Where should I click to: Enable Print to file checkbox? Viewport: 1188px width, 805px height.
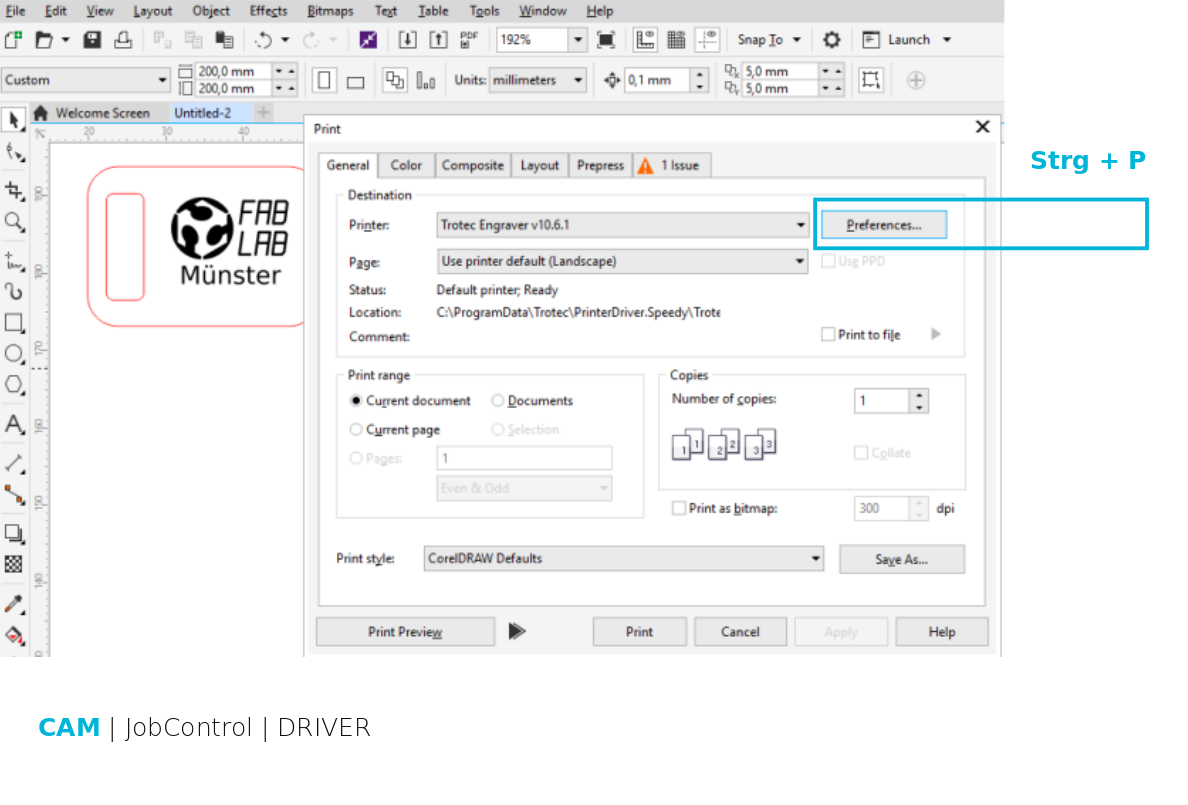[x=828, y=334]
